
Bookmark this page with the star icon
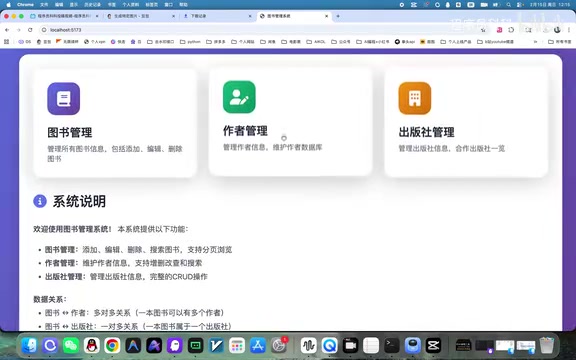pyautogui.click(x=483, y=30)
